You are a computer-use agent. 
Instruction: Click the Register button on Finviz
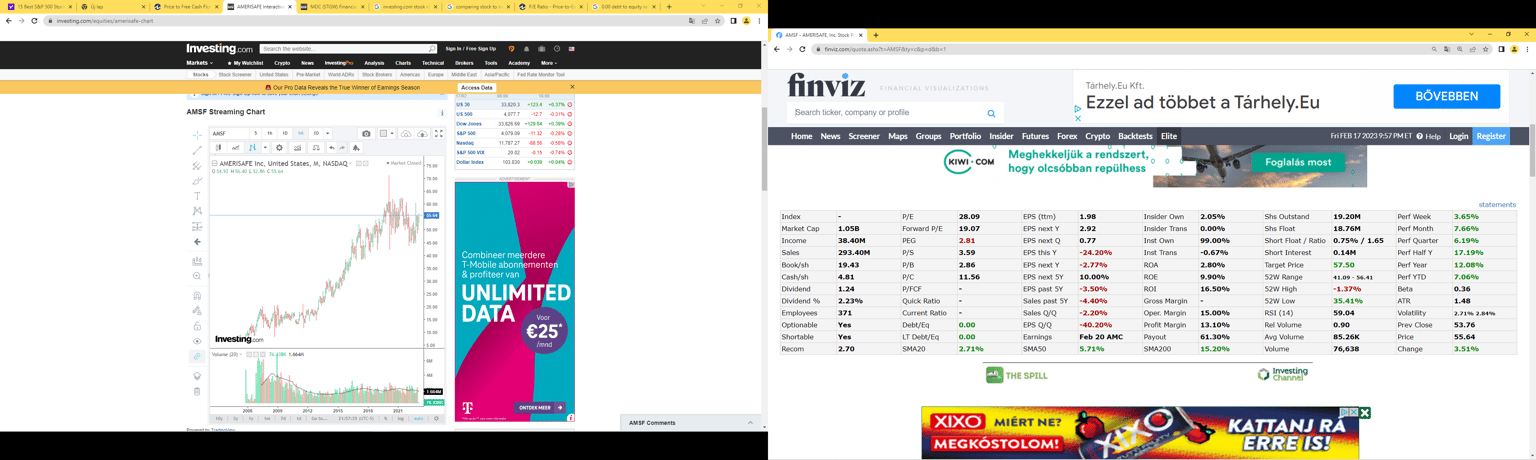pyautogui.click(x=1490, y=136)
